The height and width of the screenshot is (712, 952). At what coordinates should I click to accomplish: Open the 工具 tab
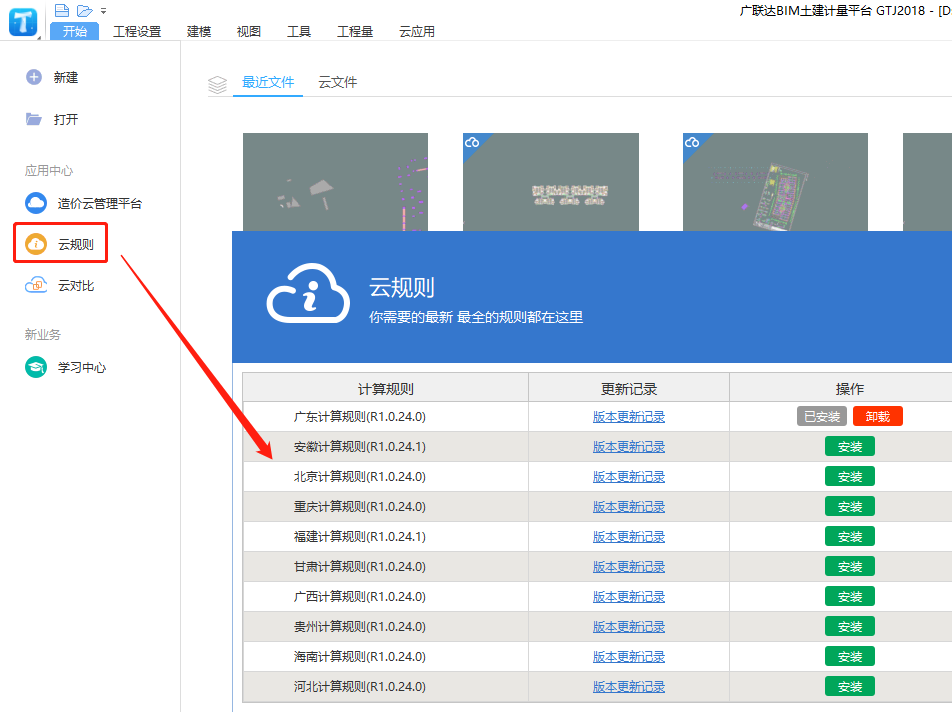(299, 32)
